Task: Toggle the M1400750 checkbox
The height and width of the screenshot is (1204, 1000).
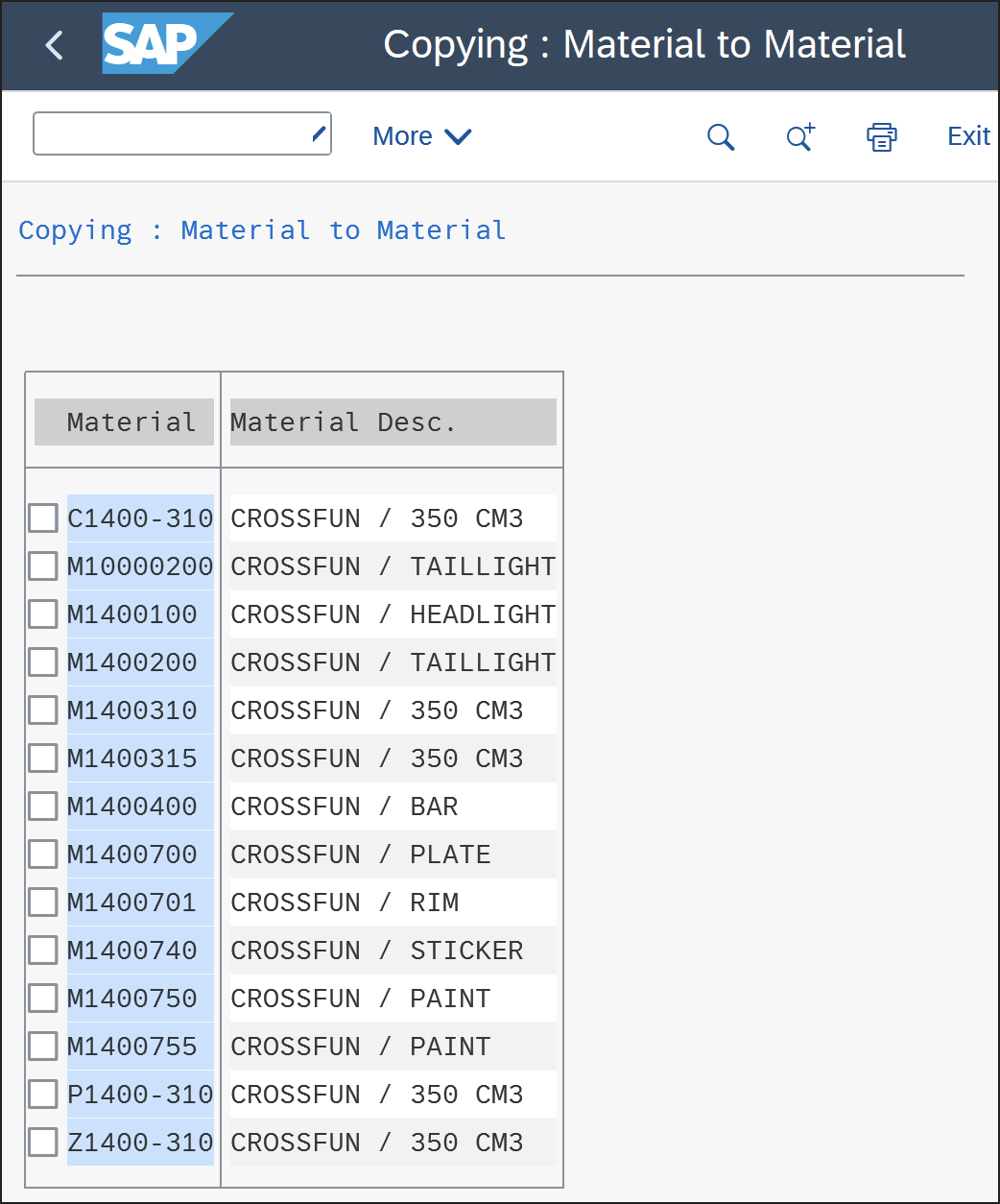Action: (43, 999)
